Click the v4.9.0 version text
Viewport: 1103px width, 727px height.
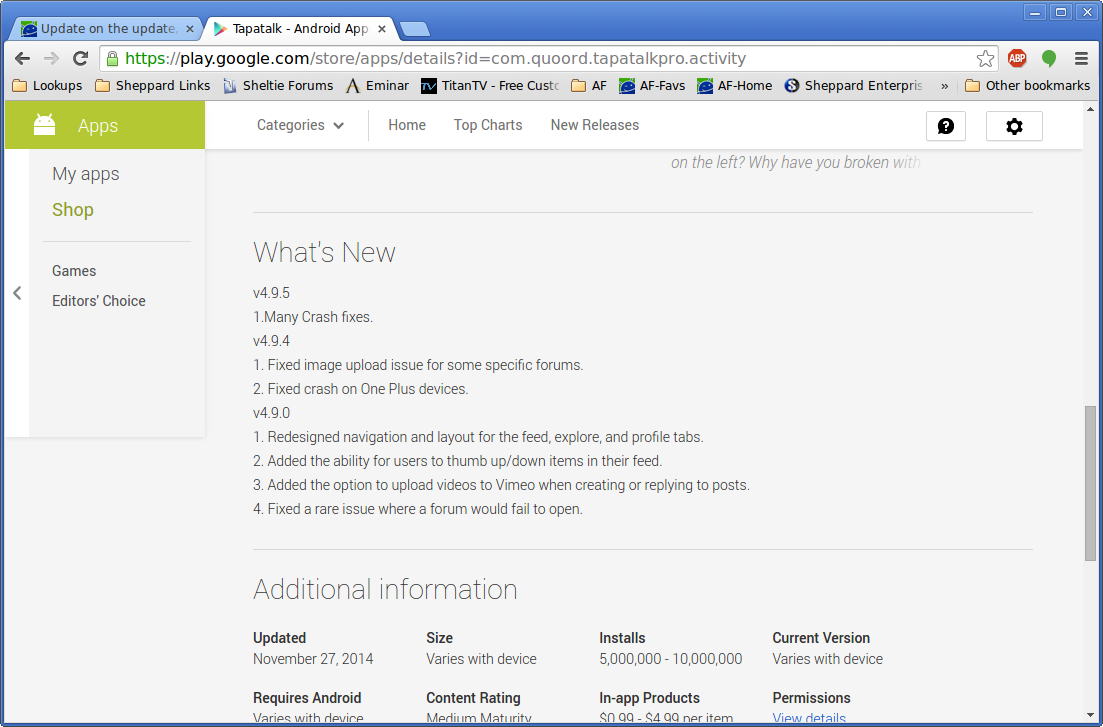pos(272,412)
